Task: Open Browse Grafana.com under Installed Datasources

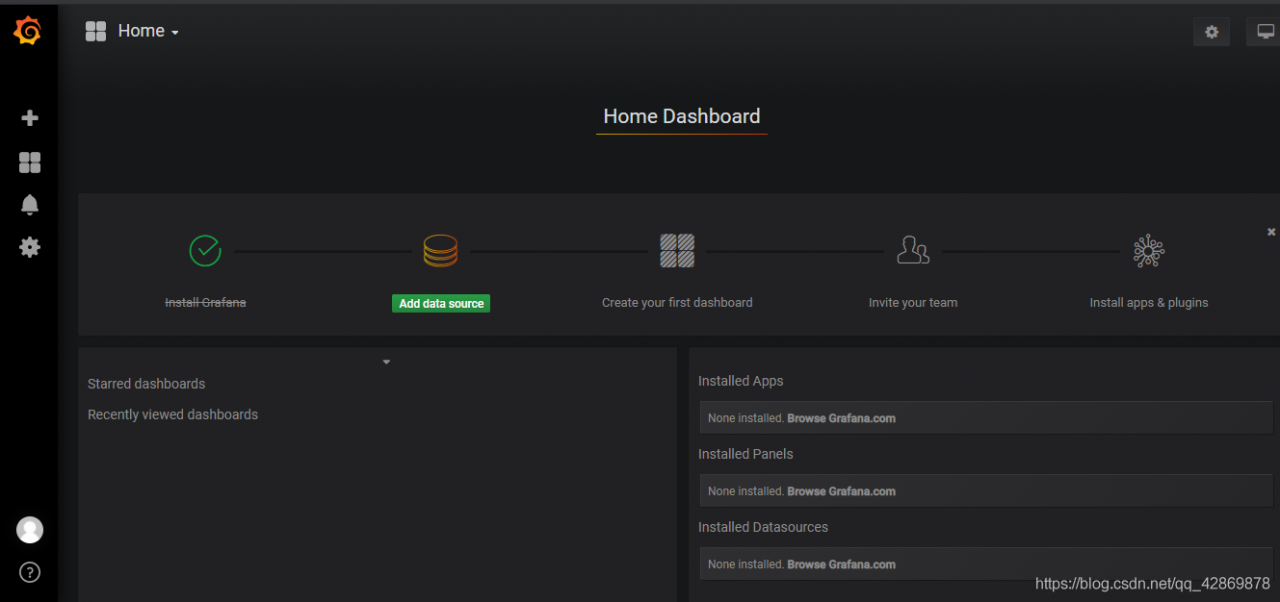Action: pyautogui.click(x=841, y=564)
